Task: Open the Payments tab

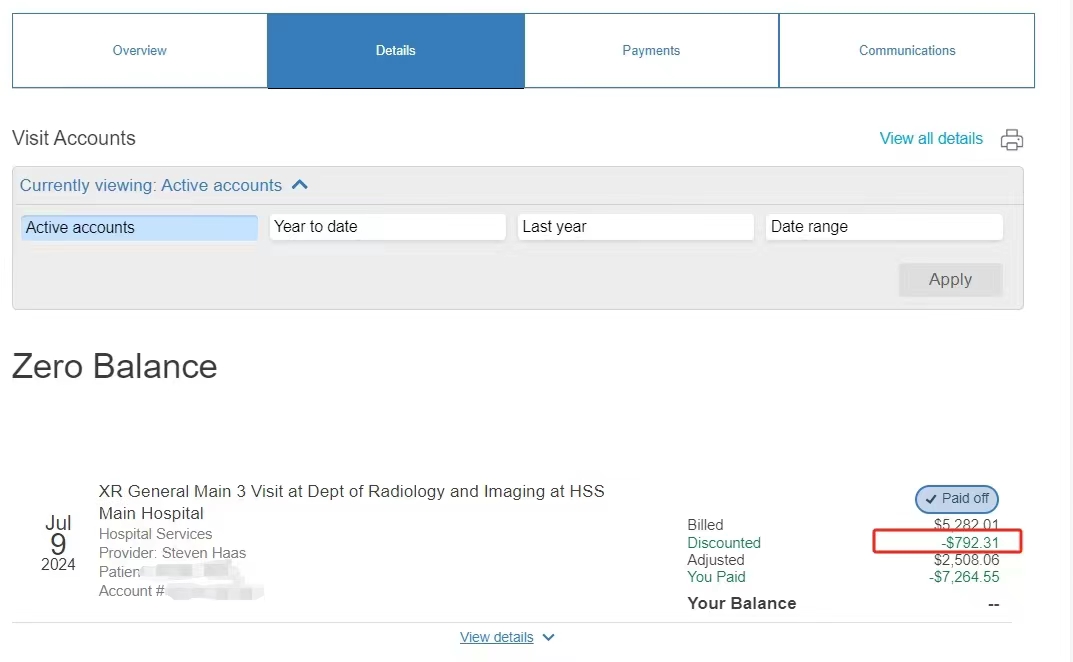Action: pyautogui.click(x=651, y=50)
